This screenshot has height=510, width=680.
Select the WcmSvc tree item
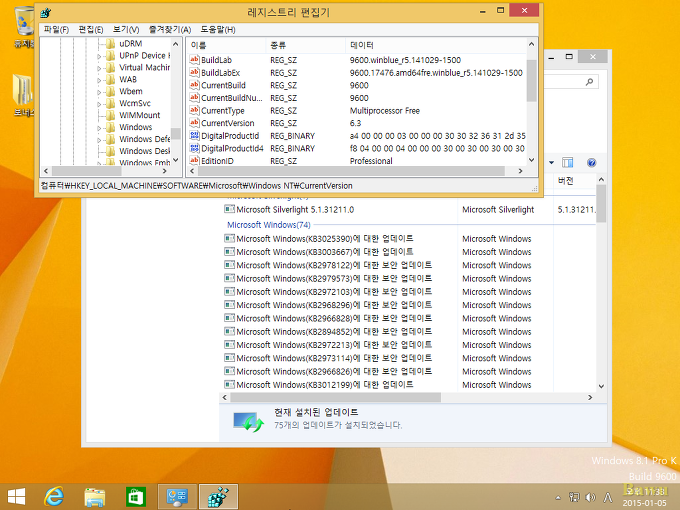(135, 103)
